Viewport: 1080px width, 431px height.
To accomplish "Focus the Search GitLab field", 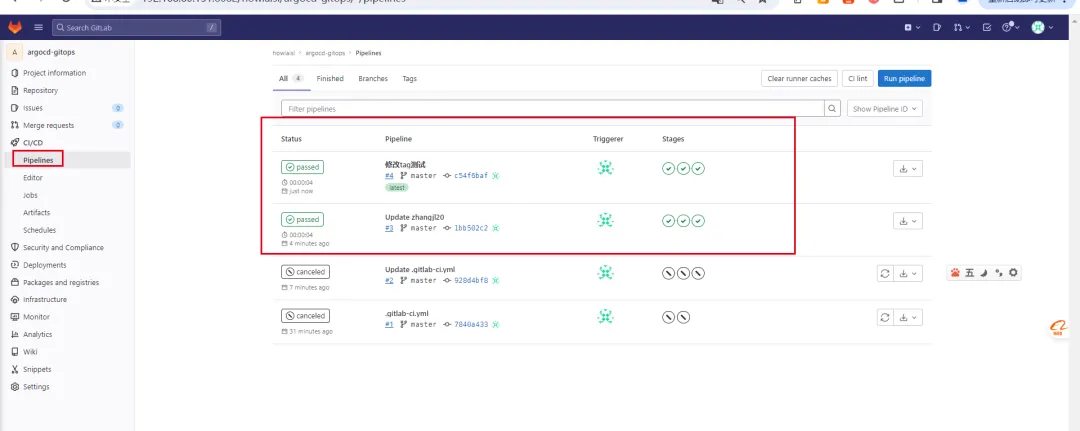I will click(x=136, y=28).
